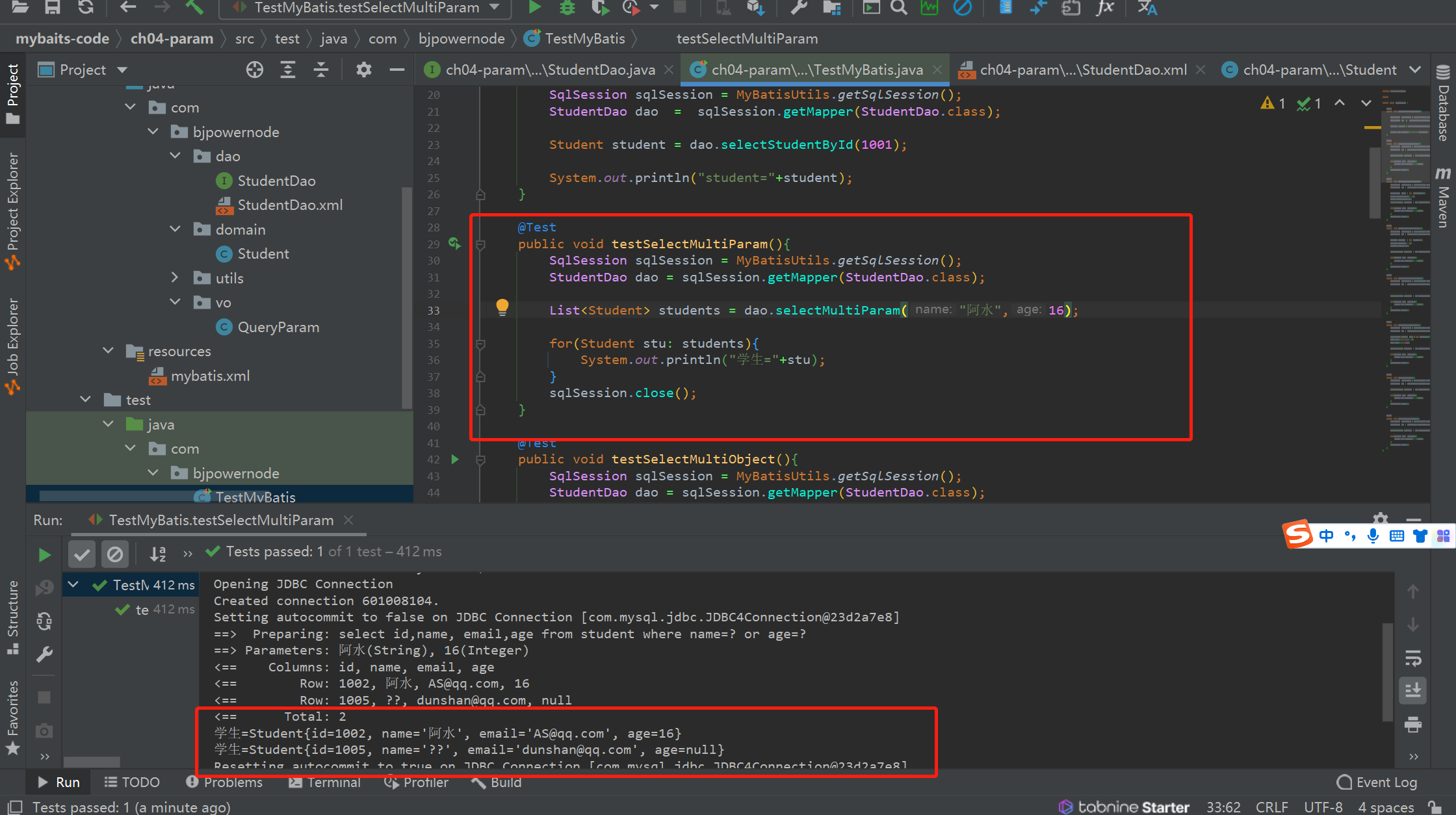The width and height of the screenshot is (1456, 815).
Task: Collapse the dao folder in tree
Action: [174, 156]
